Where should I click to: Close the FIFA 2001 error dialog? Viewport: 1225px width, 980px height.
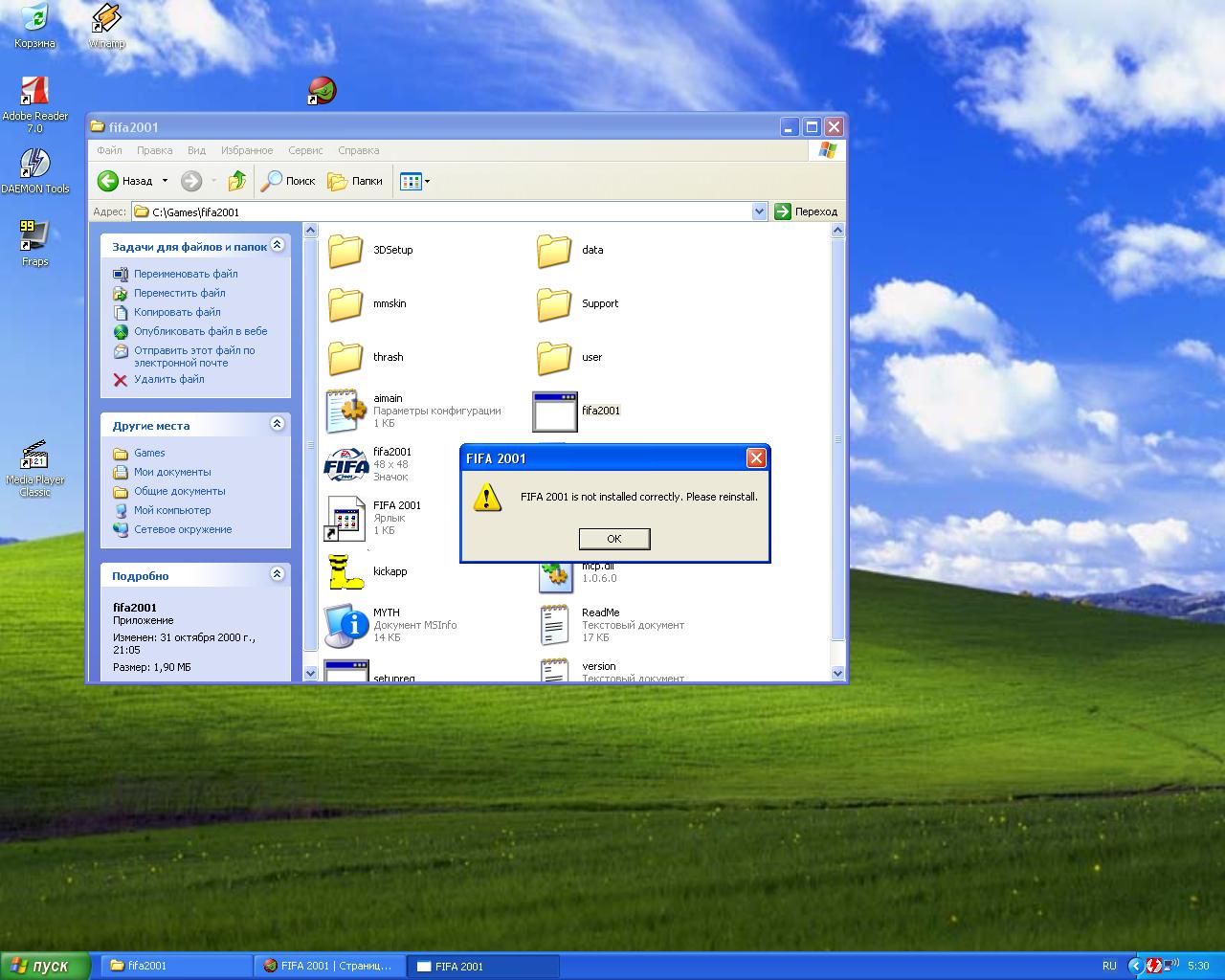pos(756,458)
